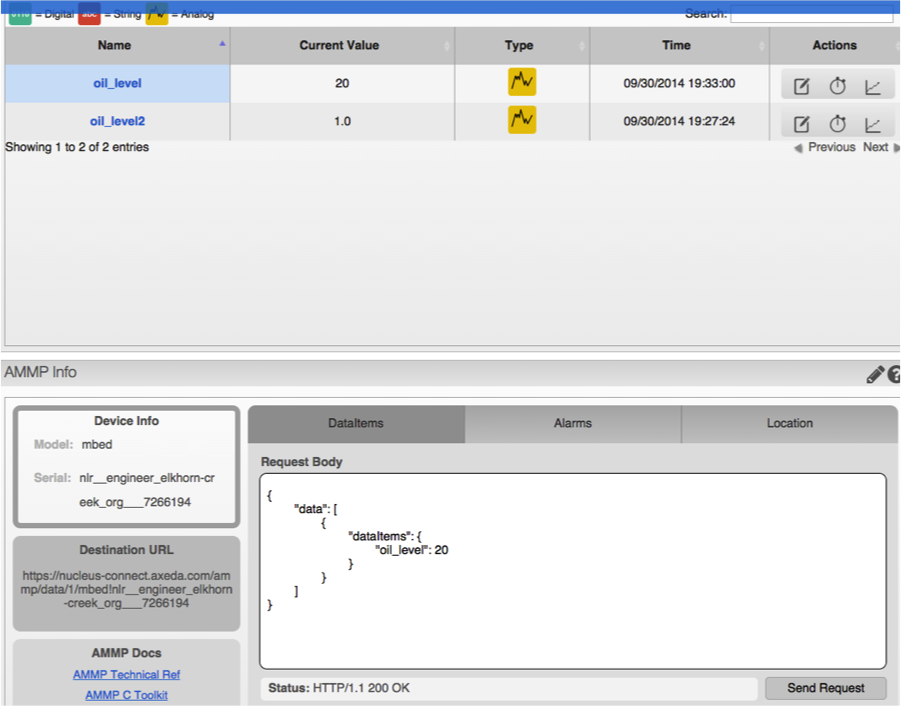The width and height of the screenshot is (901, 706).
Task: Click analog type icon for oil_level
Action: point(522,82)
